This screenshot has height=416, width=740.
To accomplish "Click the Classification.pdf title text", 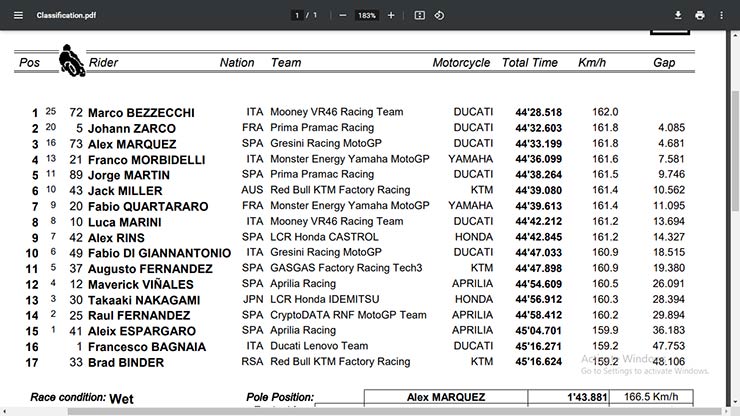I will pos(67,16).
